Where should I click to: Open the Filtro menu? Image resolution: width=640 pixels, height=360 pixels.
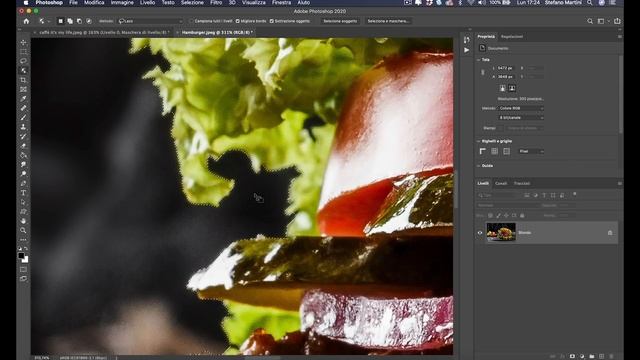[x=216, y=3]
